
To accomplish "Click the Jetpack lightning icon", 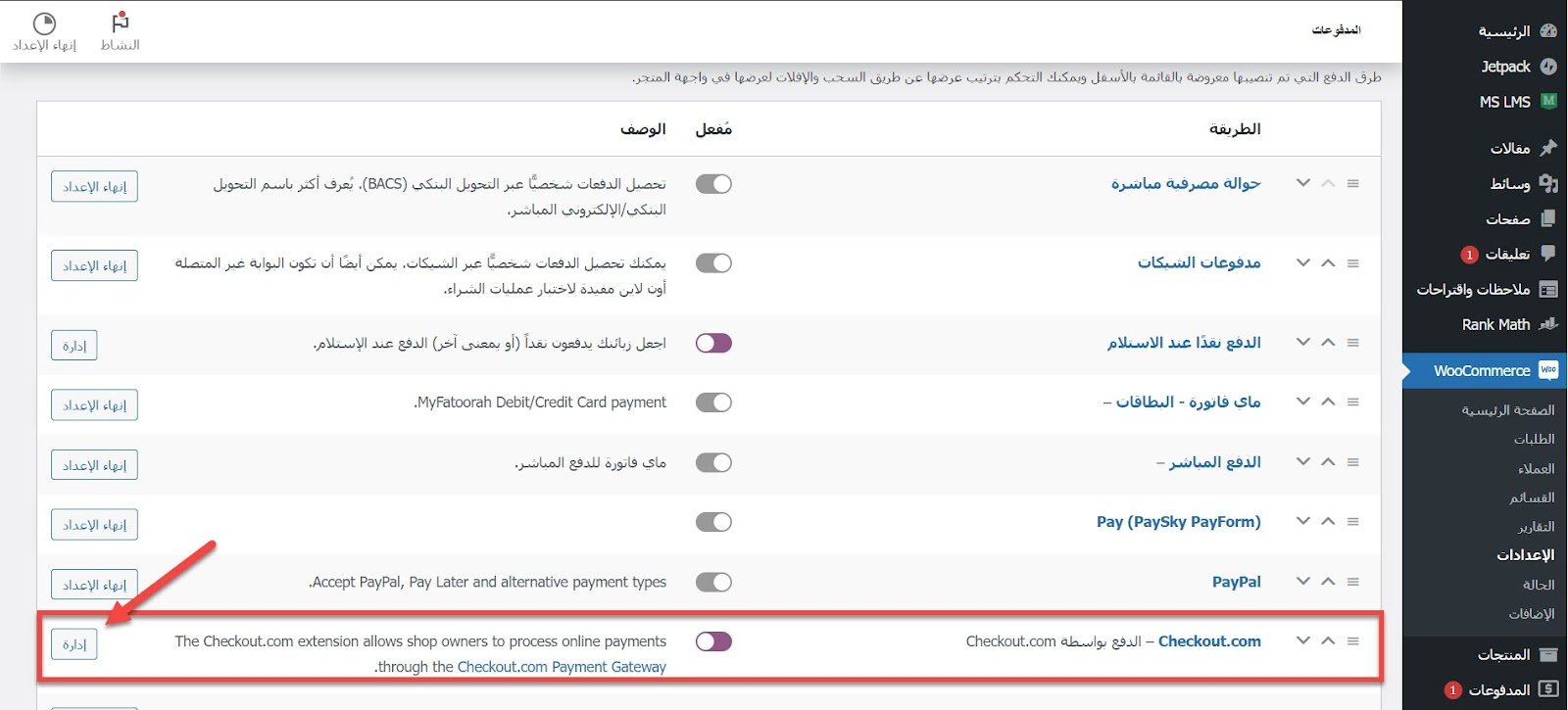I will [1548, 66].
